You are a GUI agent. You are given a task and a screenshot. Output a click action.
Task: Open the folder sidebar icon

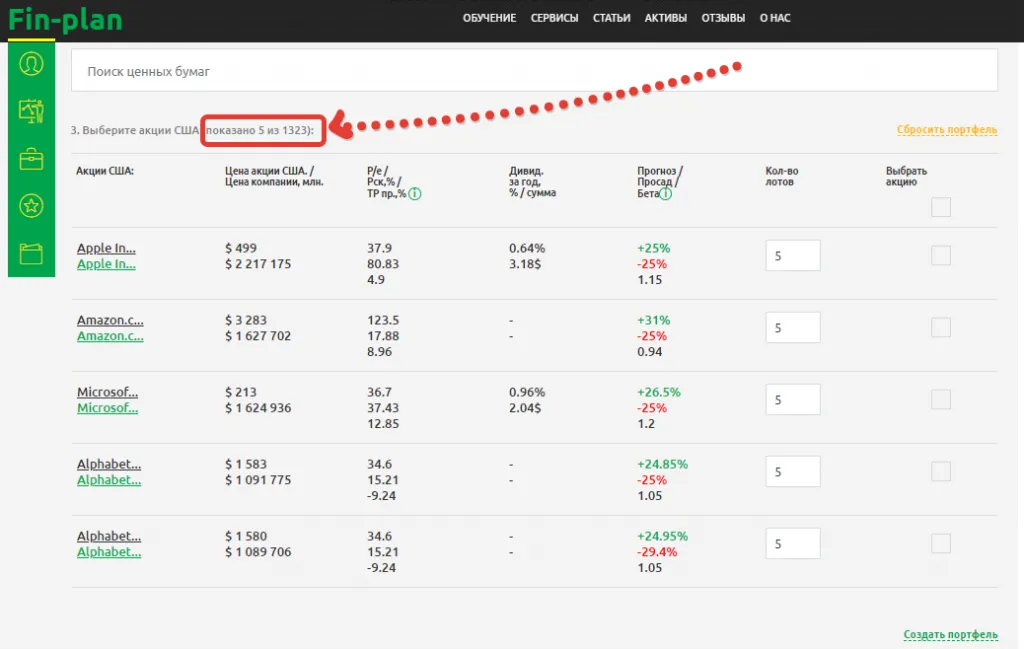click(x=31, y=254)
